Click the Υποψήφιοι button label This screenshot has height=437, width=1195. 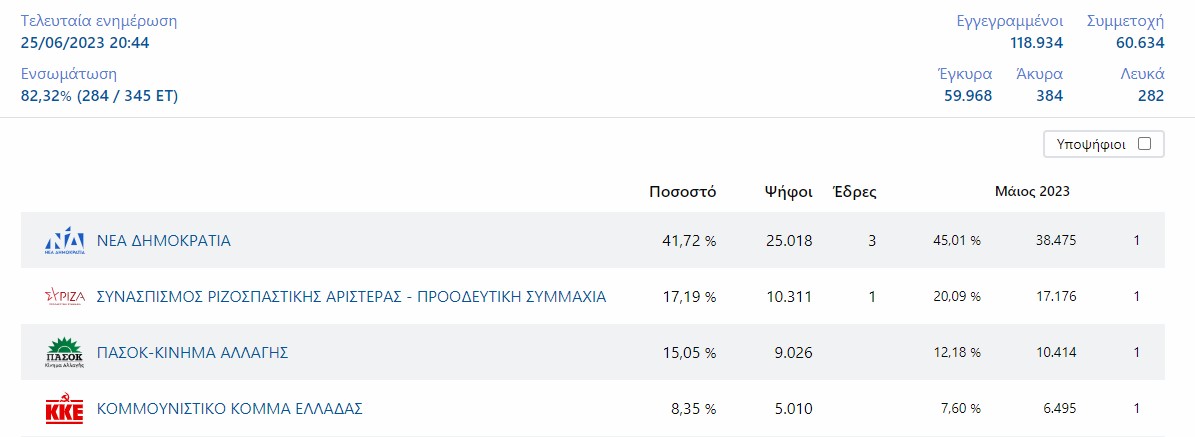[x=1091, y=144]
